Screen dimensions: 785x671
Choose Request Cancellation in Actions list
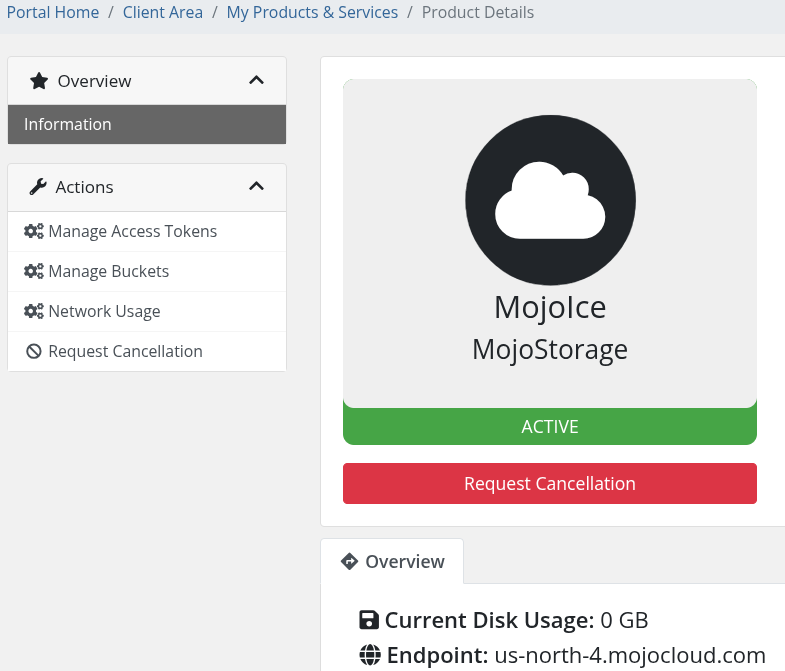coord(147,352)
